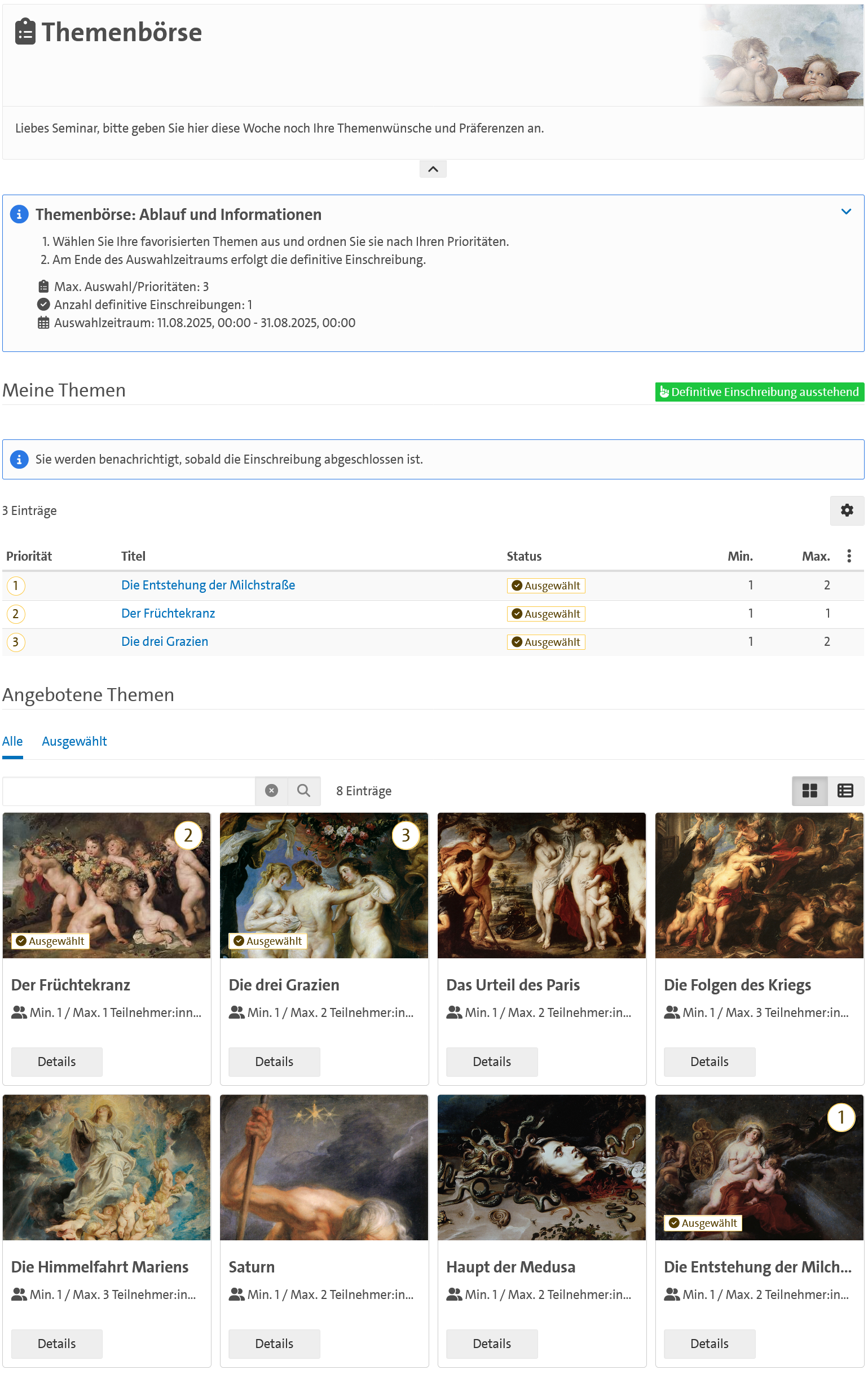Image resolution: width=868 pixels, height=1374 pixels.
Task: Clear the search field with X icon
Action: pyautogui.click(x=272, y=790)
